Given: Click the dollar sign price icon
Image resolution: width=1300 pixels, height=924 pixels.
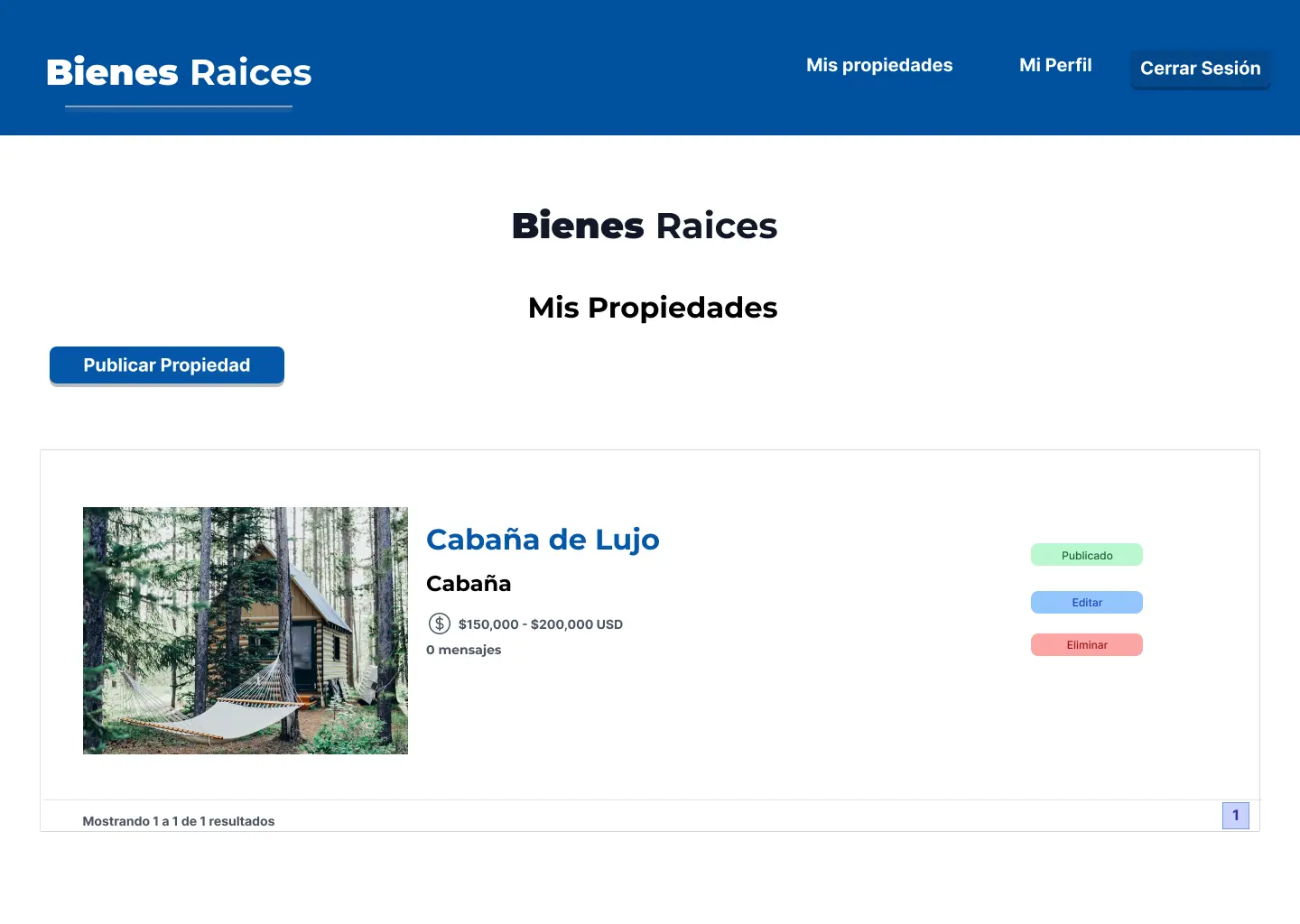Looking at the screenshot, I should pyautogui.click(x=440, y=624).
